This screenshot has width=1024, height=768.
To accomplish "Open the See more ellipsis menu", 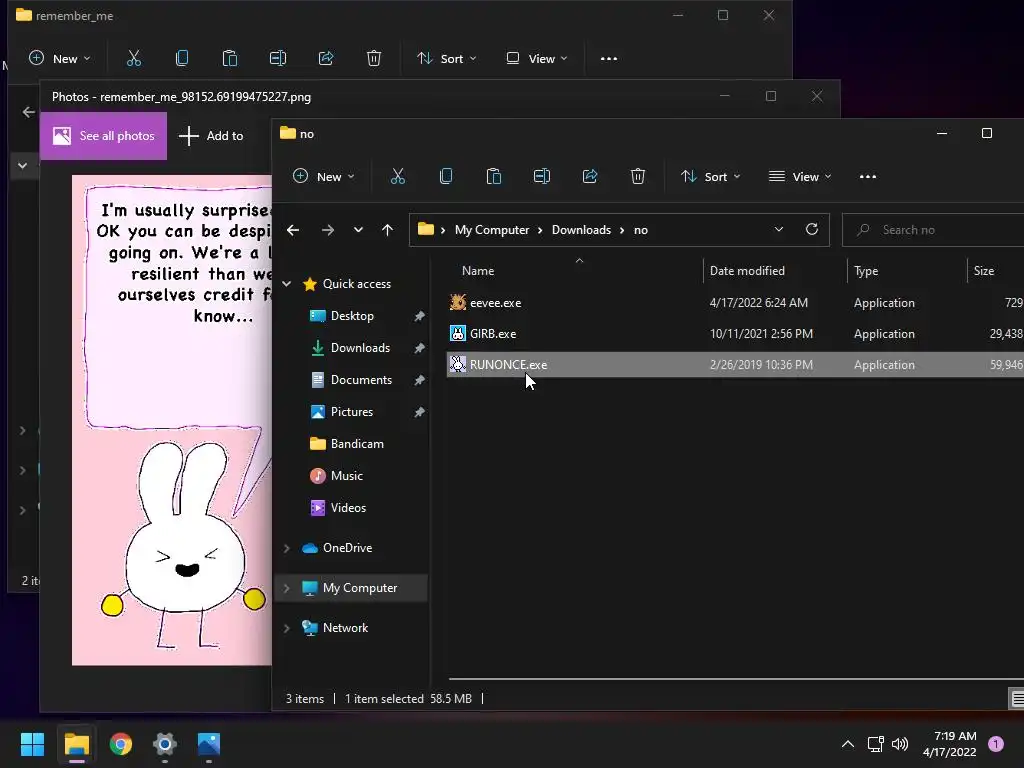I will tap(868, 177).
